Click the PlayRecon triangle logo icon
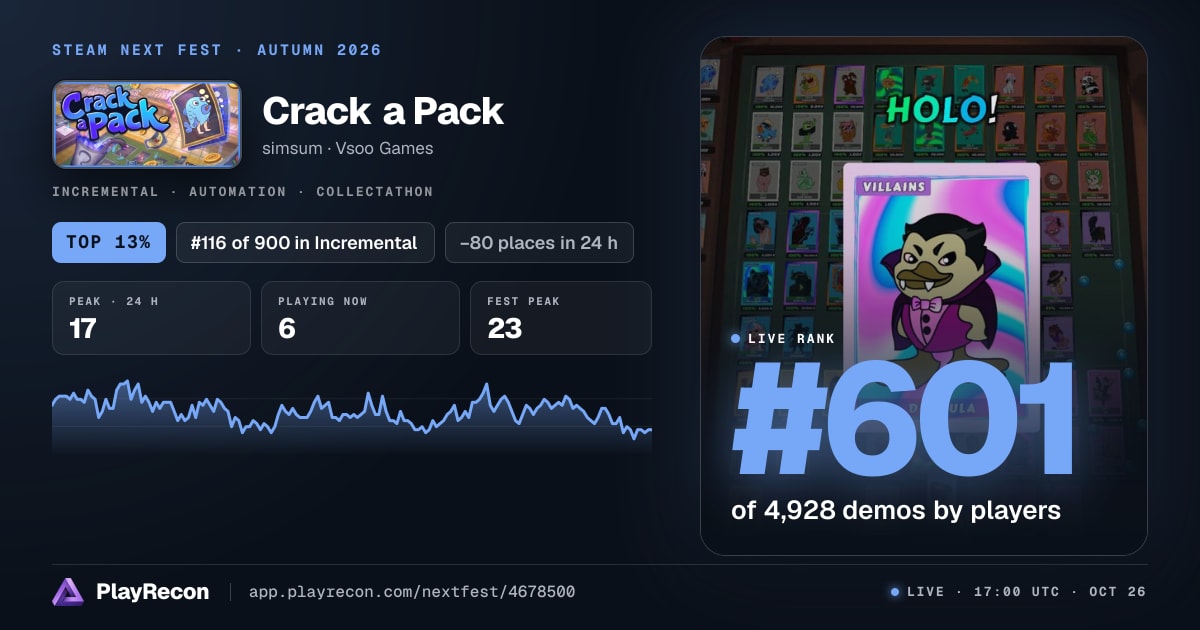The image size is (1200, 630). 68,592
